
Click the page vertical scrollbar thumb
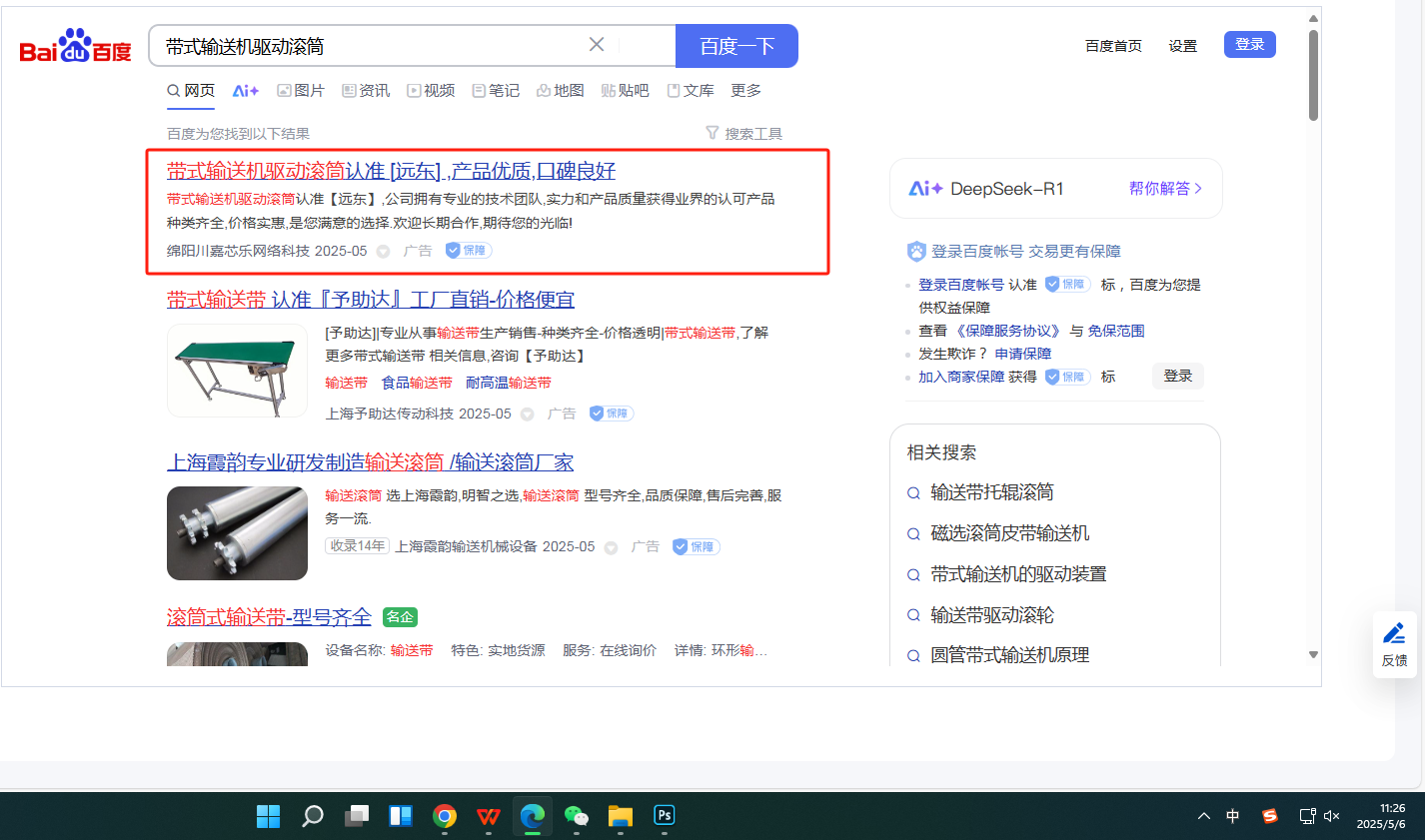(x=1313, y=75)
